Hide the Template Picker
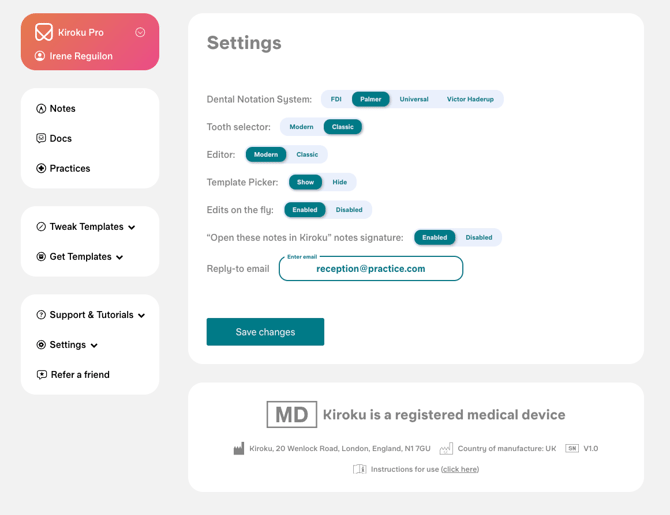670x515 pixels. [340, 182]
